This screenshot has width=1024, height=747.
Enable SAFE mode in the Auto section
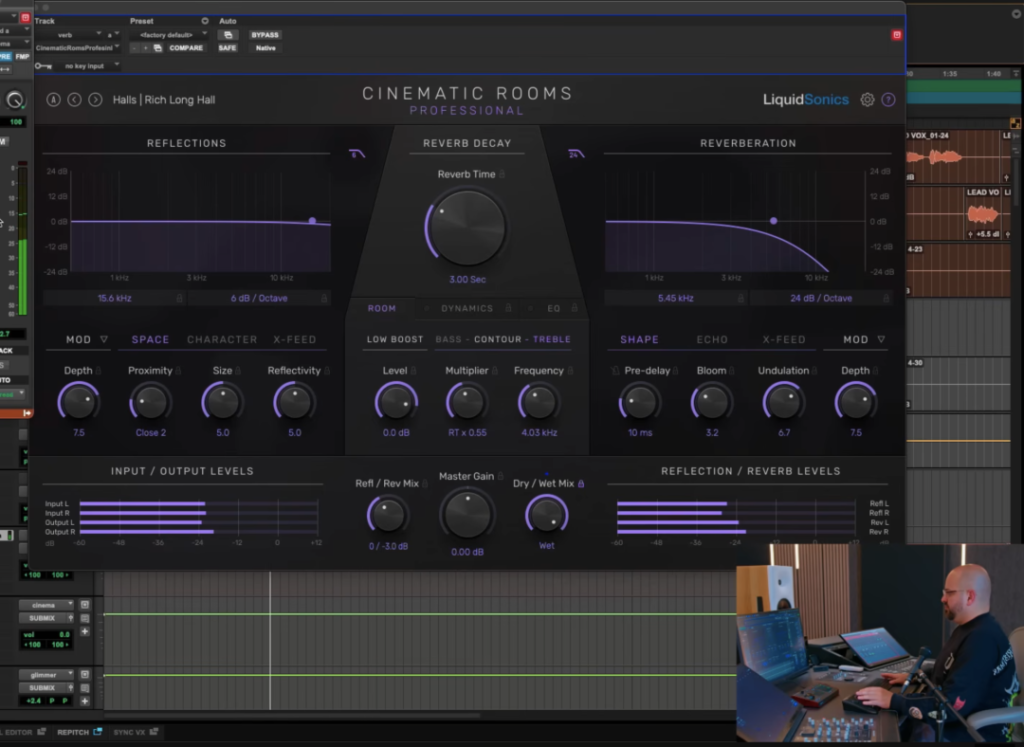pos(227,47)
